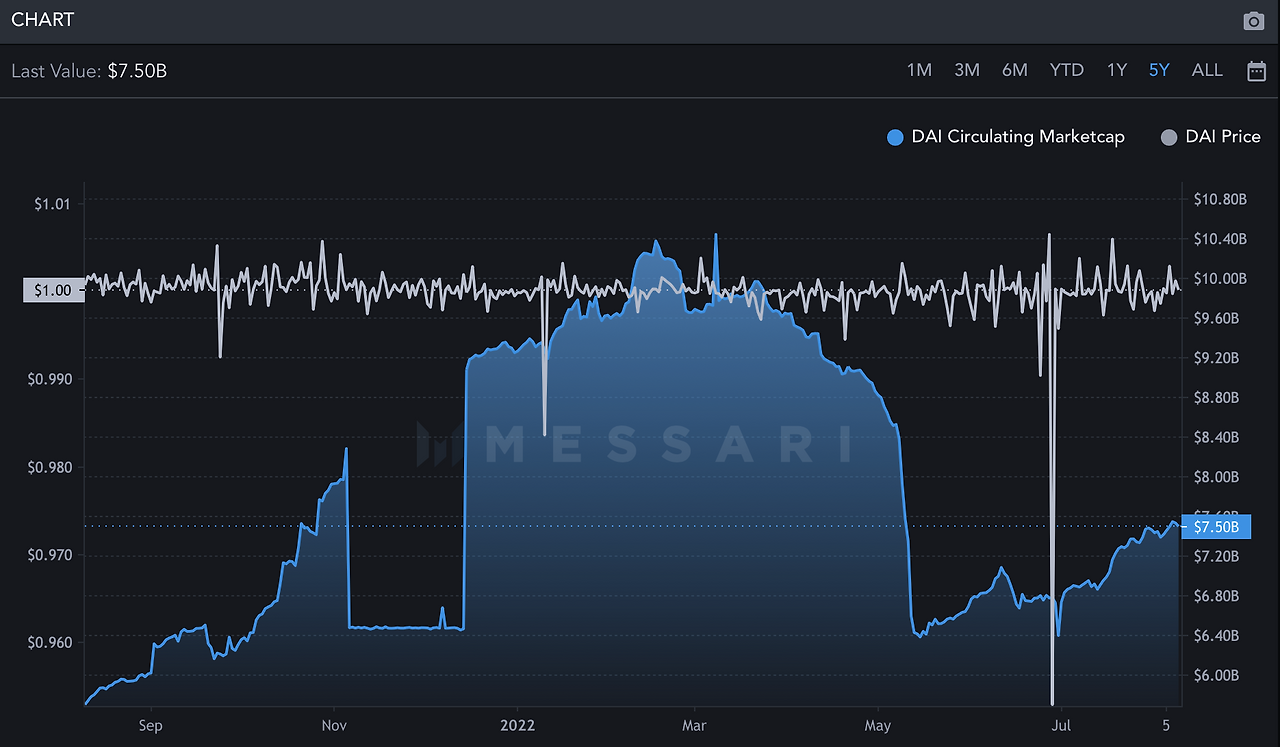Click the 2022 date axis label
This screenshot has width=1280, height=747.
point(518,725)
